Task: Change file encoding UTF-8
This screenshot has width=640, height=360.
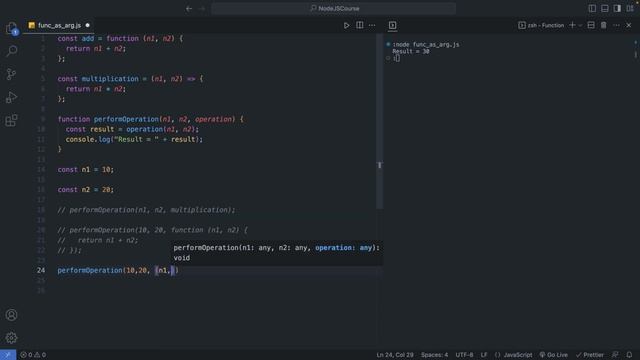Action: [x=464, y=355]
